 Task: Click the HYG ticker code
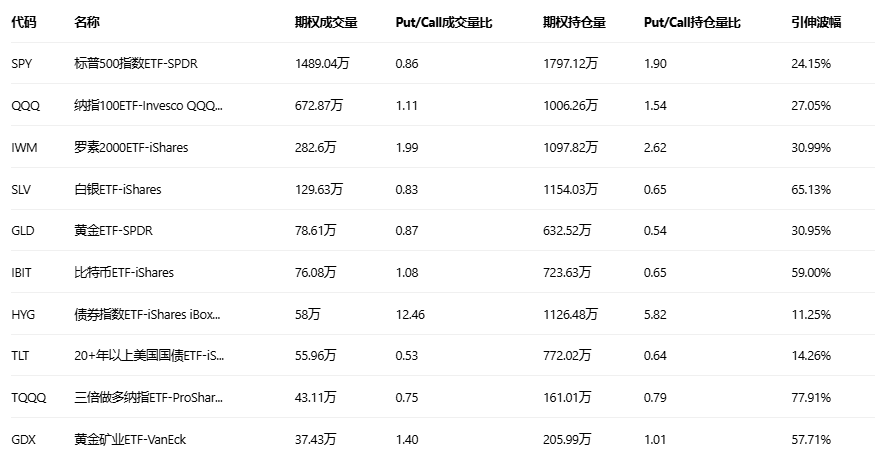click(23, 314)
